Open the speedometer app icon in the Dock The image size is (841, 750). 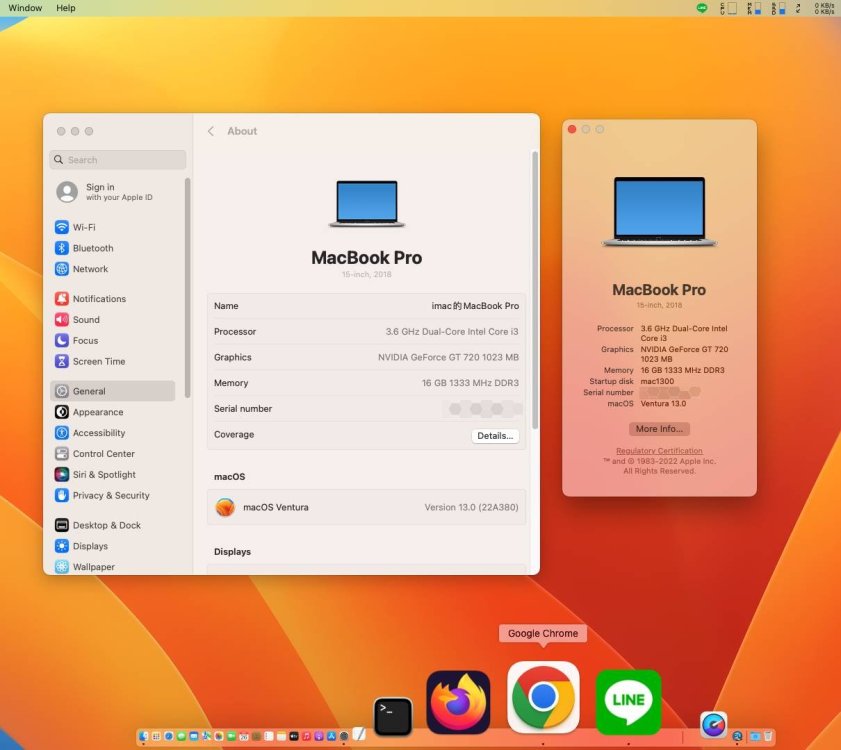click(713, 725)
